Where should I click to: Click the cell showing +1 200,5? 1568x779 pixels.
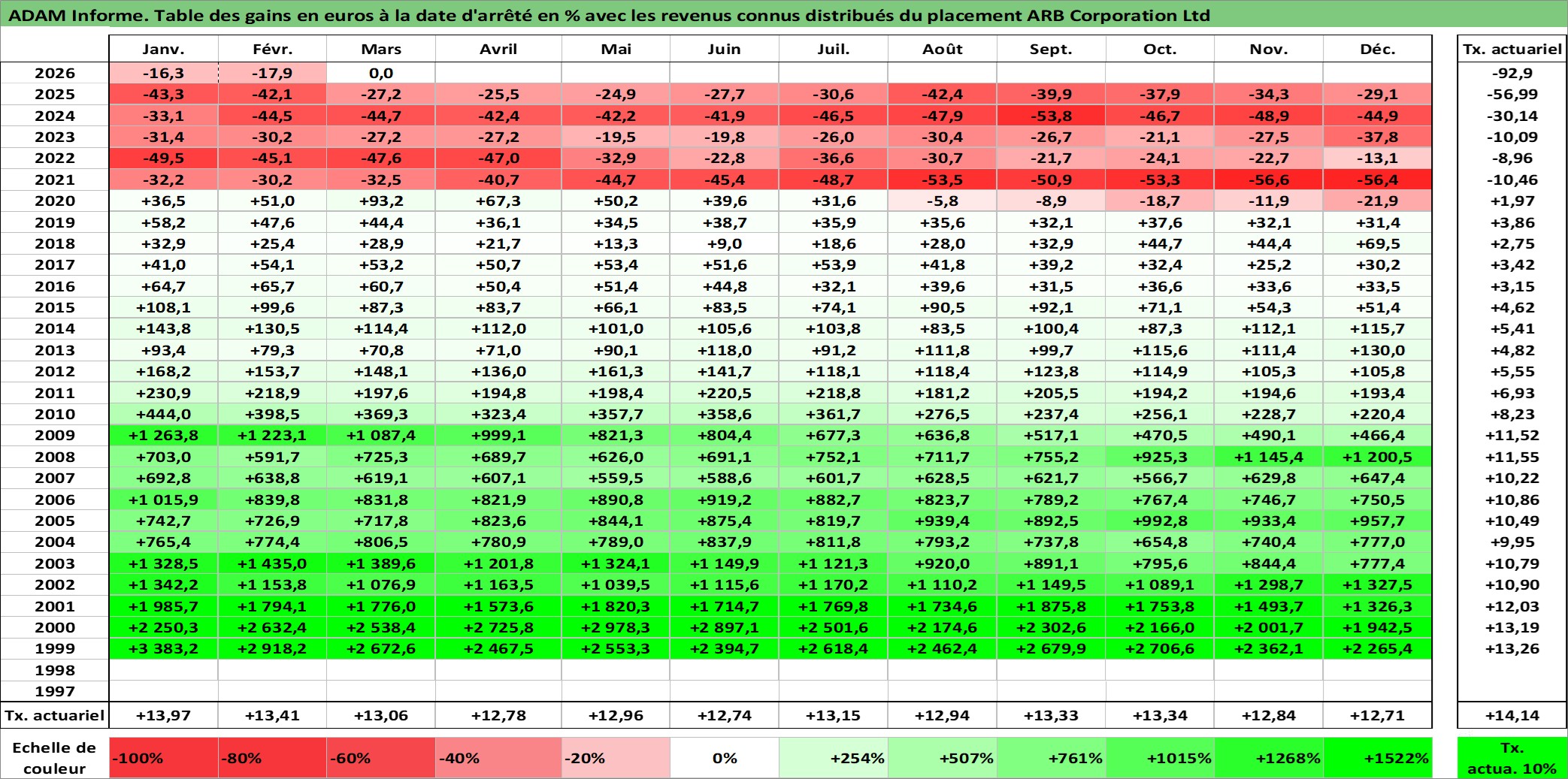coord(1378,457)
